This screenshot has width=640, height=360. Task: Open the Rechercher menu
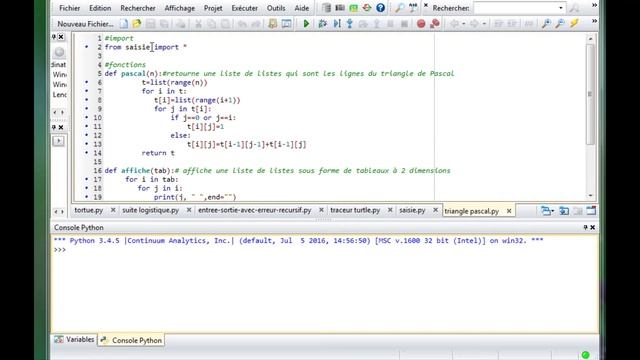coord(138,8)
